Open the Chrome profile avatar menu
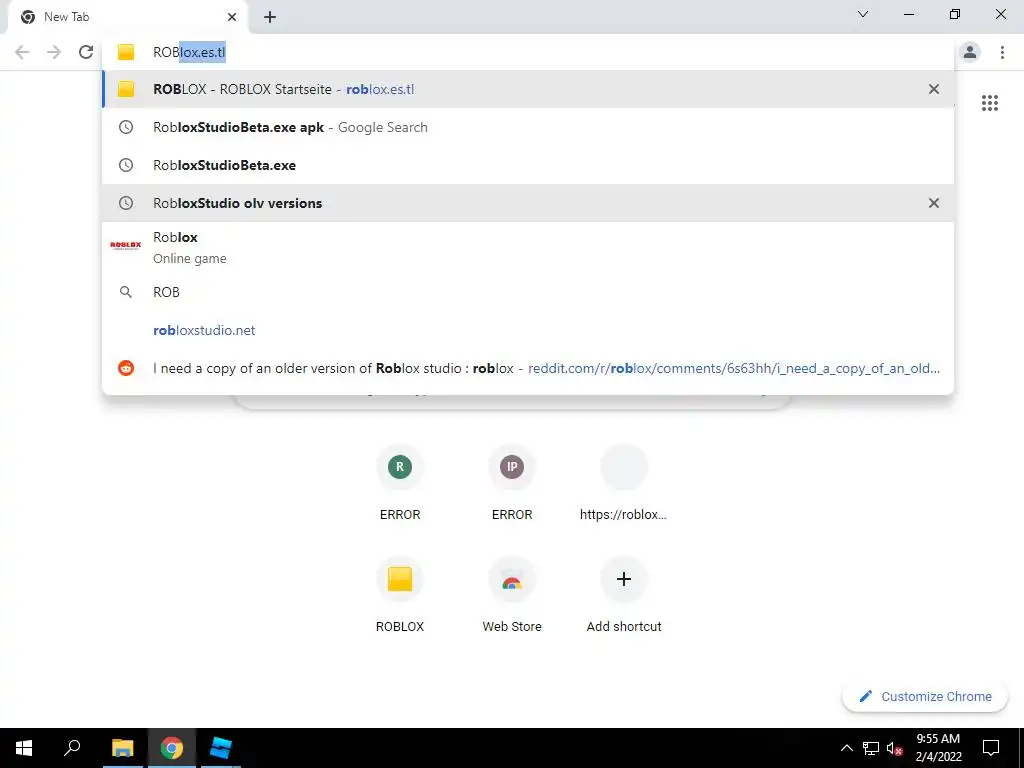The width and height of the screenshot is (1024, 768). coord(970,52)
